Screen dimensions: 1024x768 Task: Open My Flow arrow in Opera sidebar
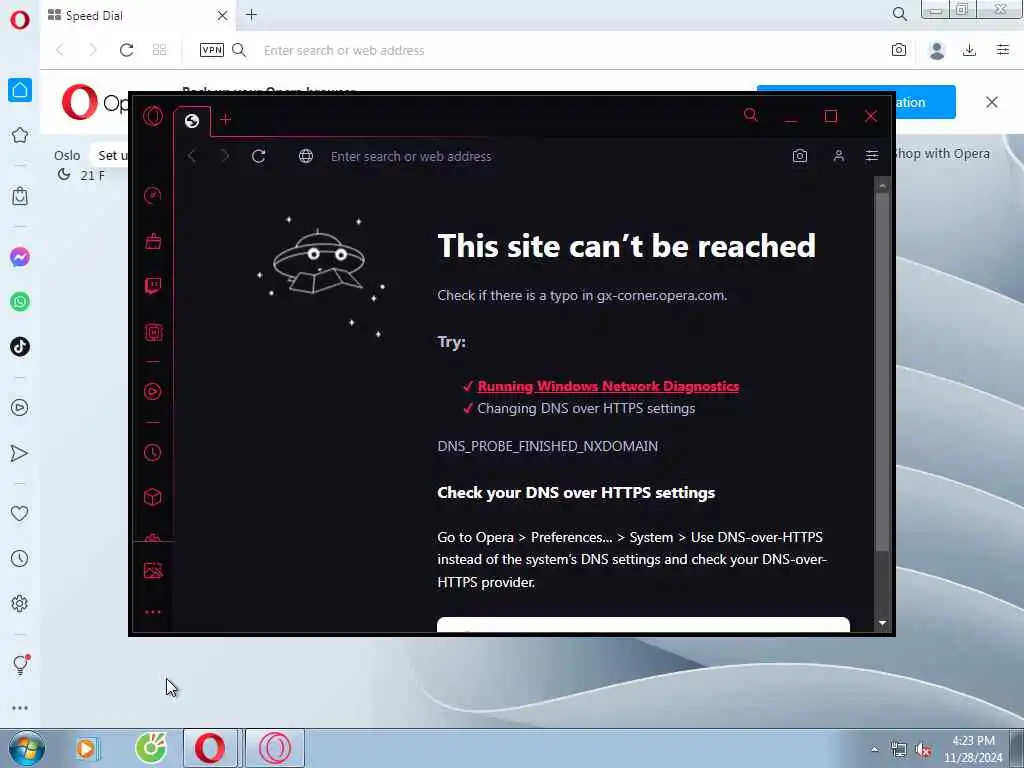[x=20, y=453]
